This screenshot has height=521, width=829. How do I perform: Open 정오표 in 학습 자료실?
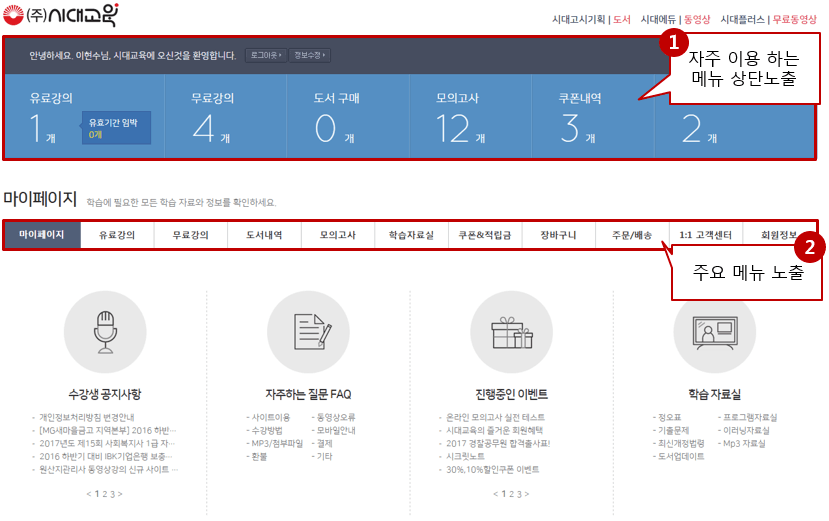(x=669, y=417)
